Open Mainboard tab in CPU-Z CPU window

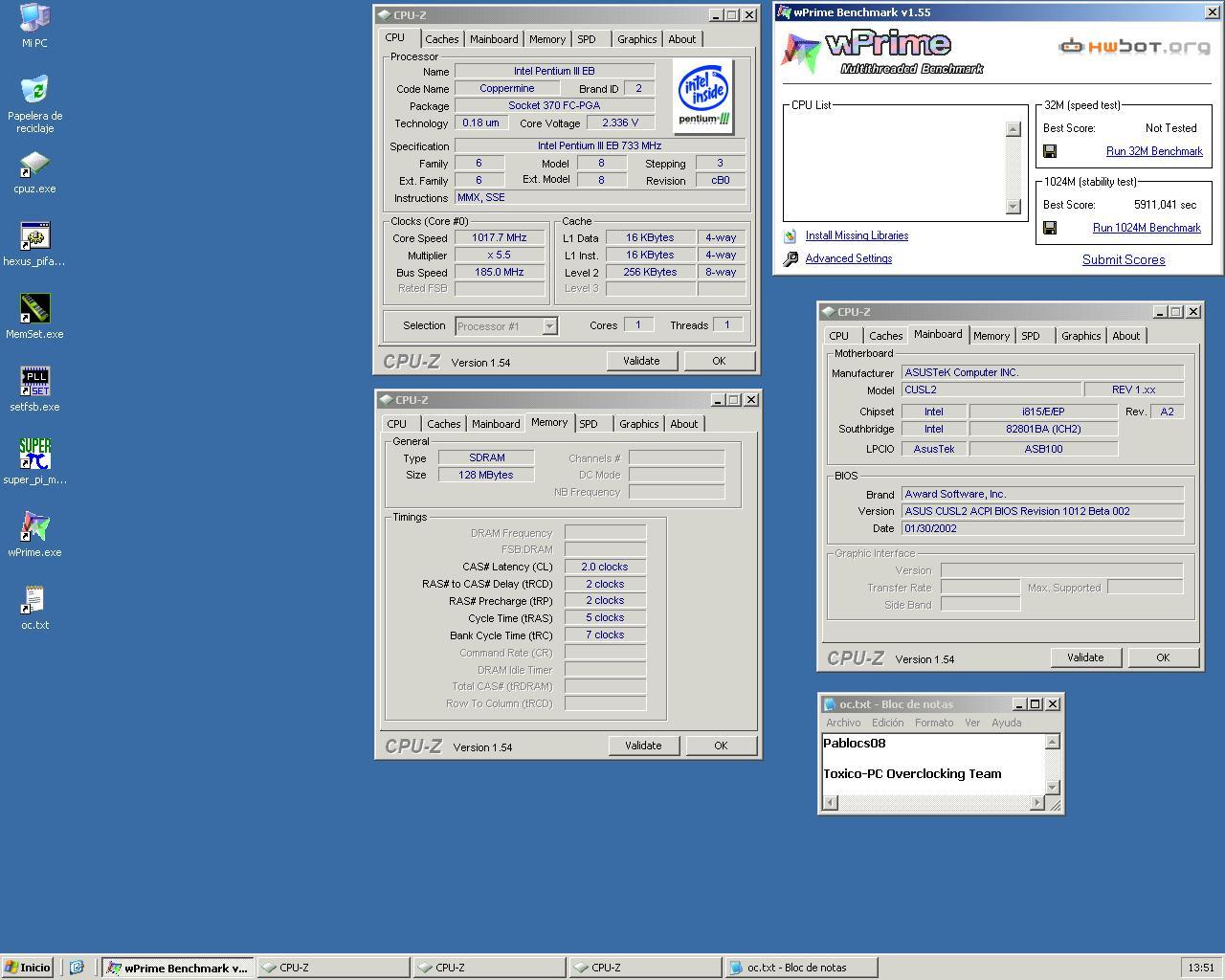pyautogui.click(x=494, y=39)
